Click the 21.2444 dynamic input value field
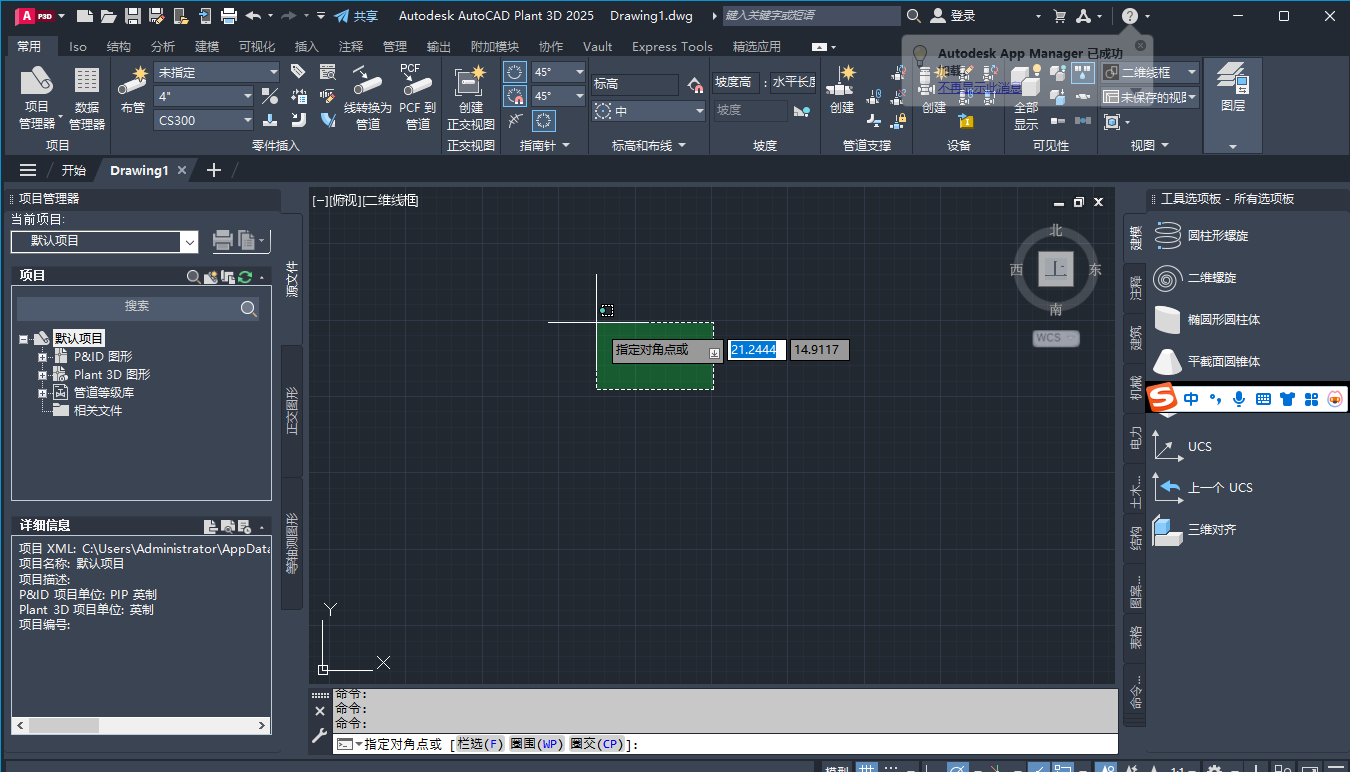 pyautogui.click(x=757, y=350)
